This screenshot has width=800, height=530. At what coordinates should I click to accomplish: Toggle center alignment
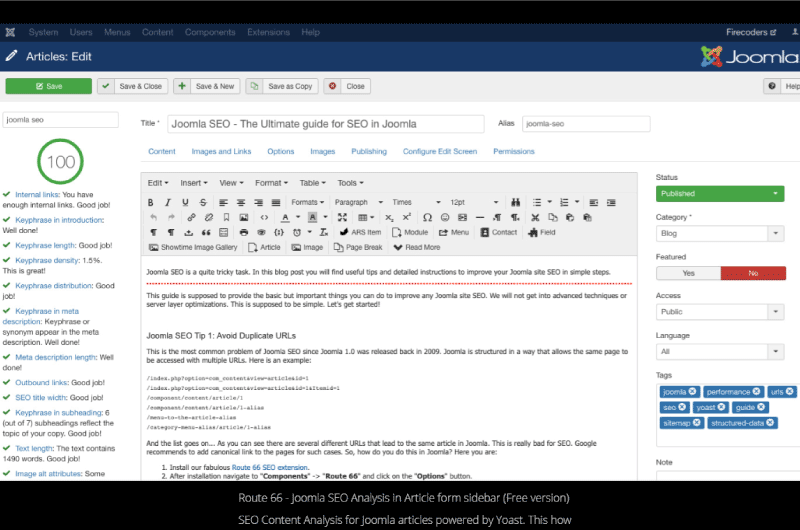point(241,203)
